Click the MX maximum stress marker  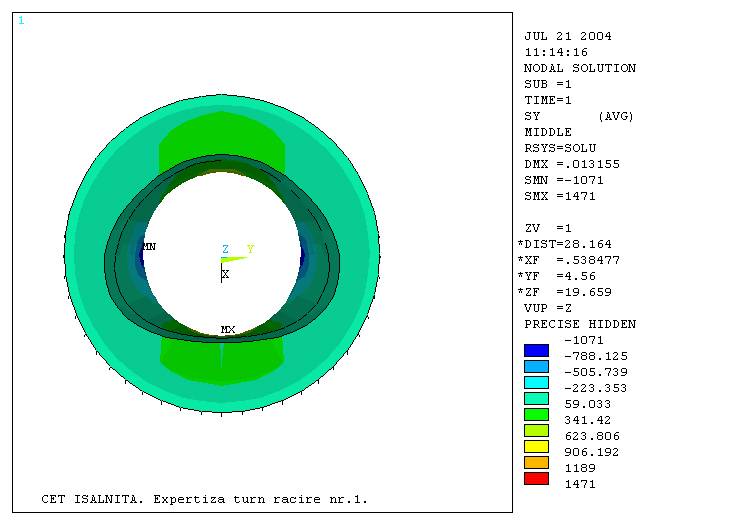click(x=228, y=329)
